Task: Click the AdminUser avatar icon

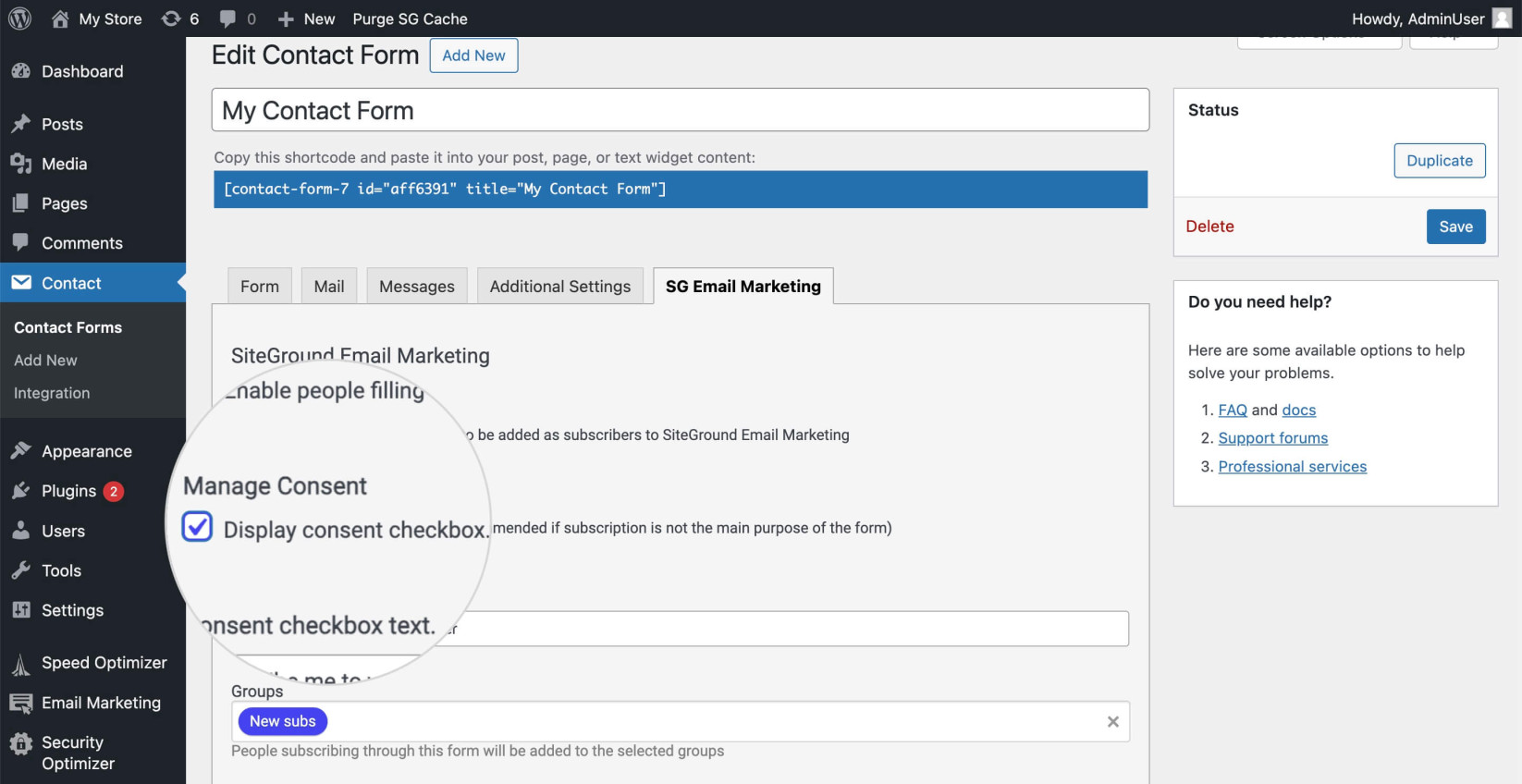Action: coord(1503,18)
